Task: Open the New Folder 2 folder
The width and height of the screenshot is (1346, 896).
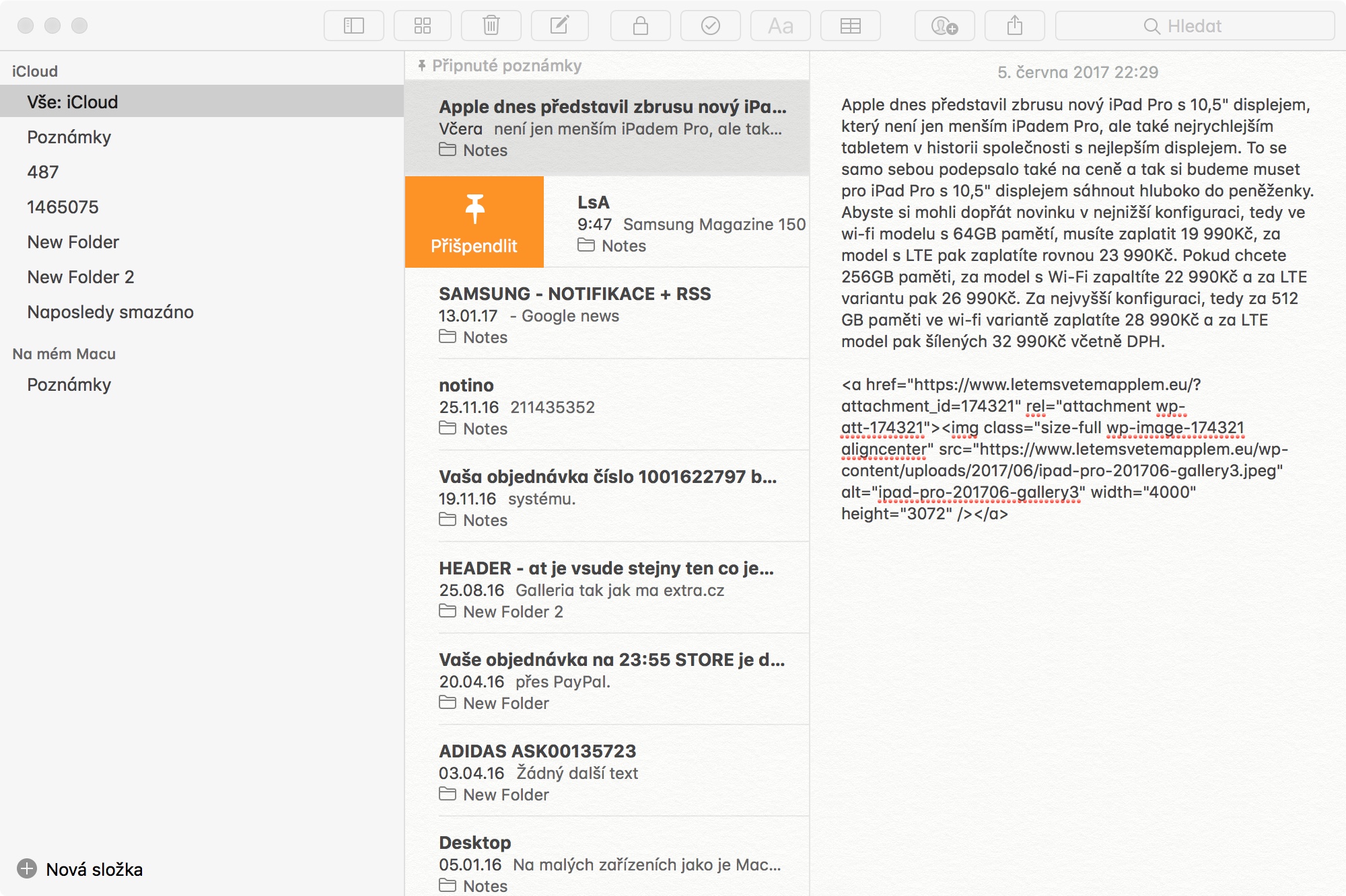Action: coord(81,276)
